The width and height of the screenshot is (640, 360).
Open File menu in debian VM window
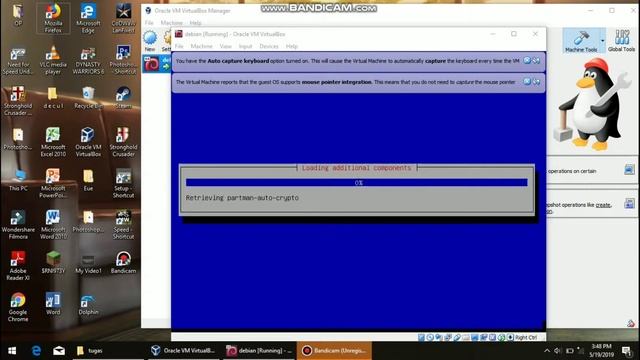tap(179, 46)
